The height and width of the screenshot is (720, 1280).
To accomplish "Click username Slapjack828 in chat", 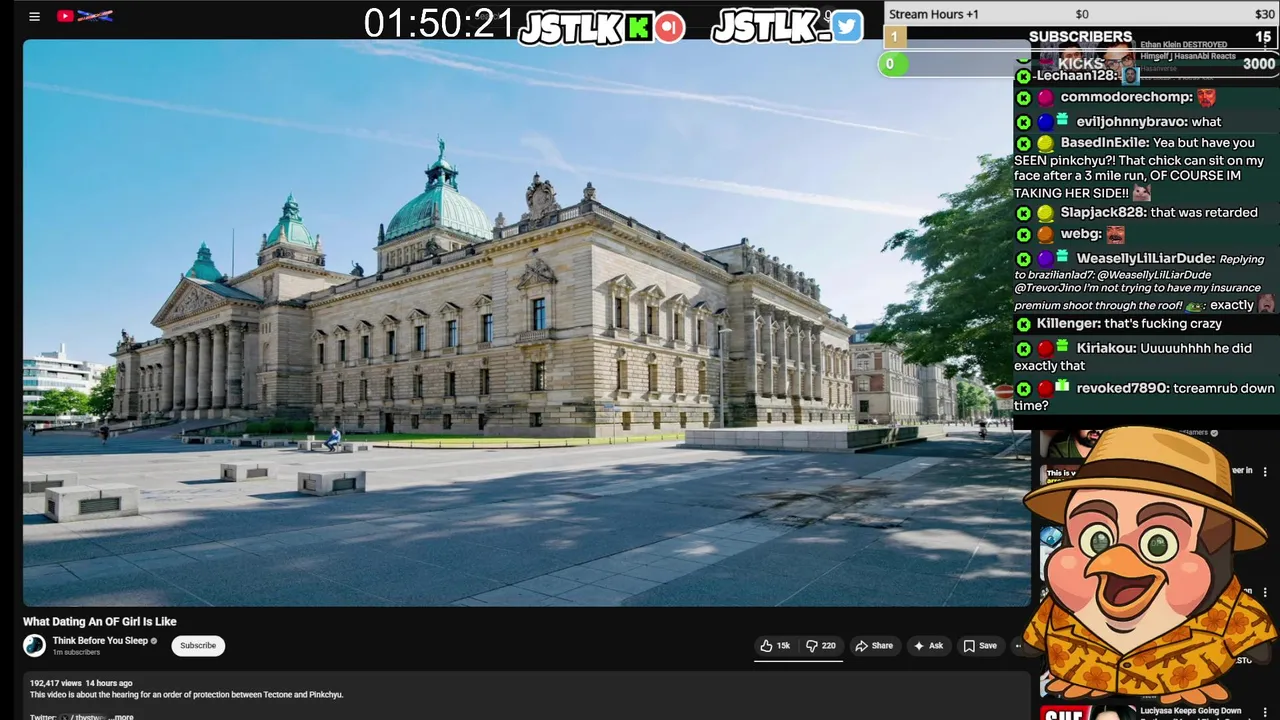I will tap(1103, 213).
